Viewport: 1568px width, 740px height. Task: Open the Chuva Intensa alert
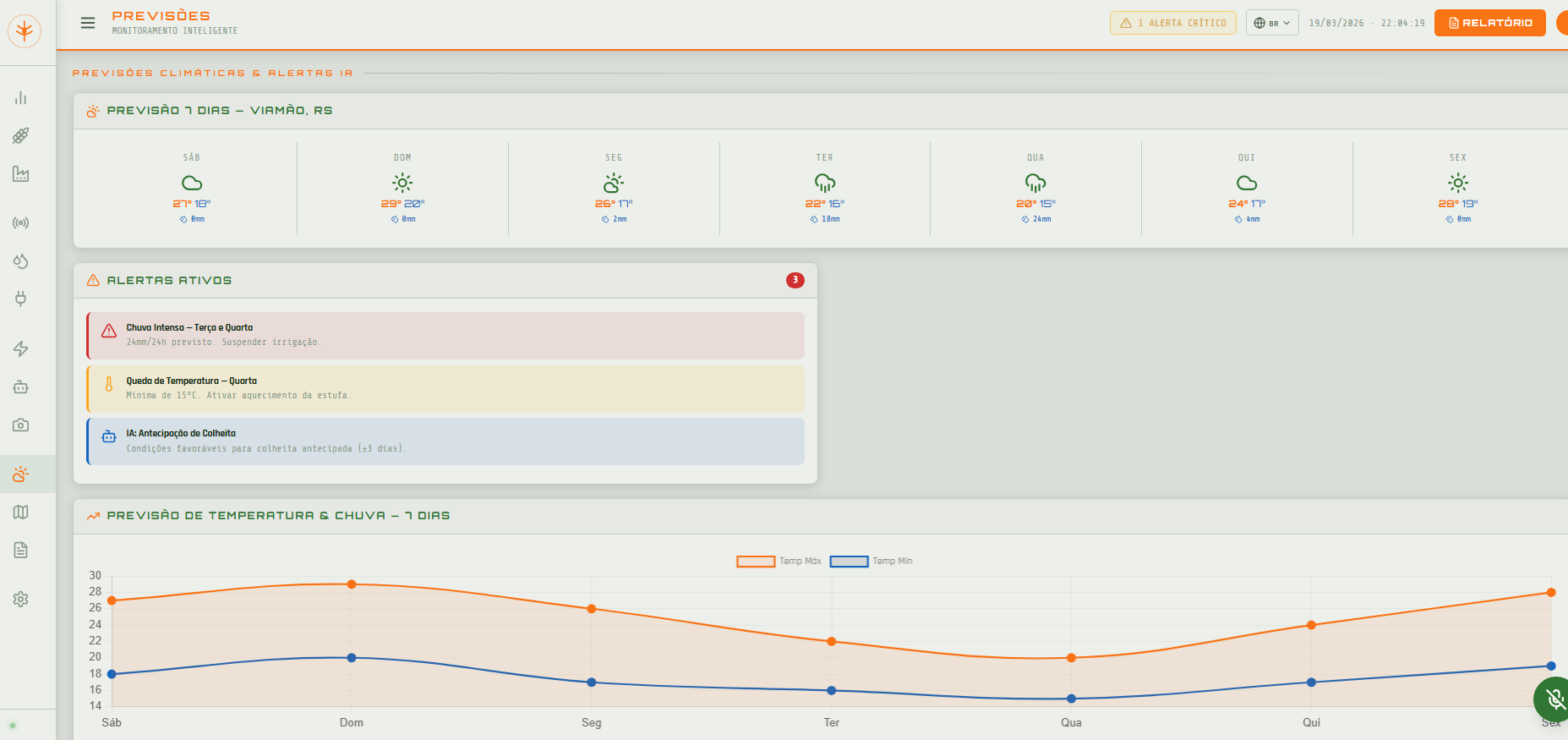445,336
